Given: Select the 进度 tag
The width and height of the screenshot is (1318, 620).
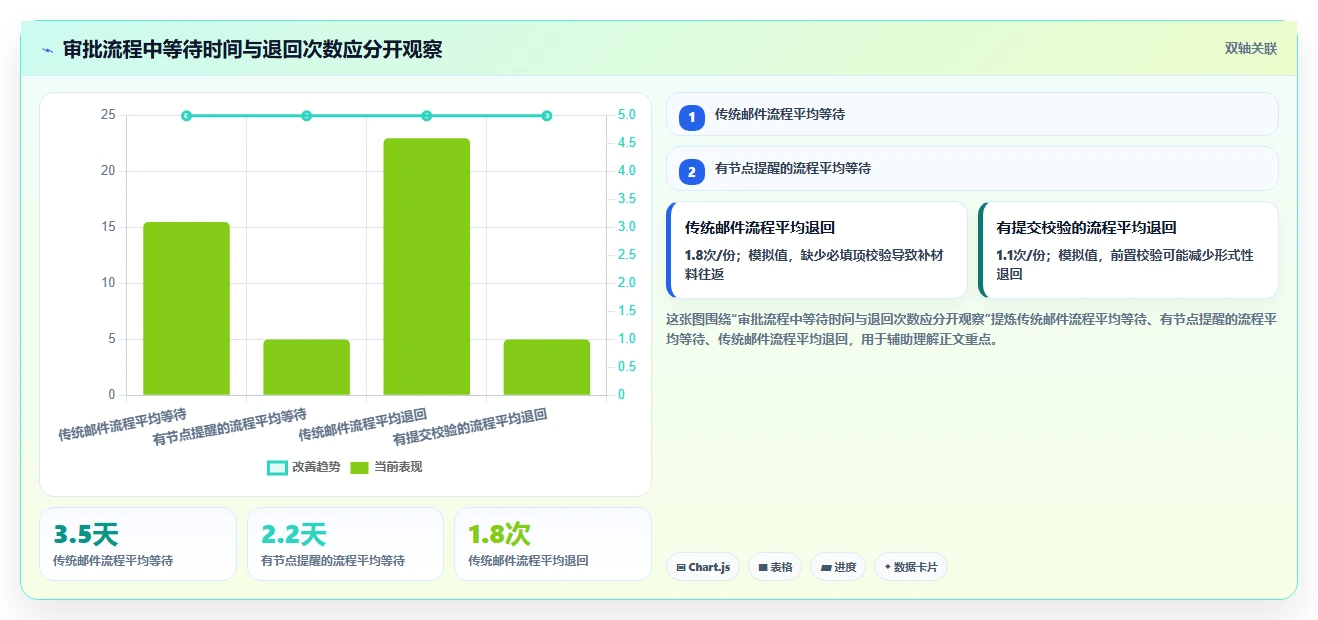Looking at the screenshot, I should [838, 567].
